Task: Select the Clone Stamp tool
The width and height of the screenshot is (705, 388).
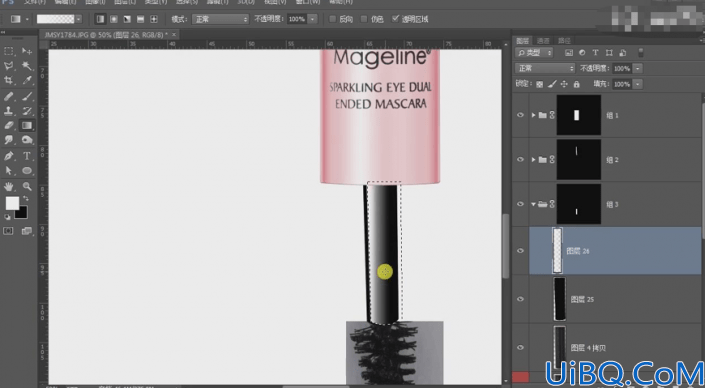Action: pyautogui.click(x=9, y=111)
